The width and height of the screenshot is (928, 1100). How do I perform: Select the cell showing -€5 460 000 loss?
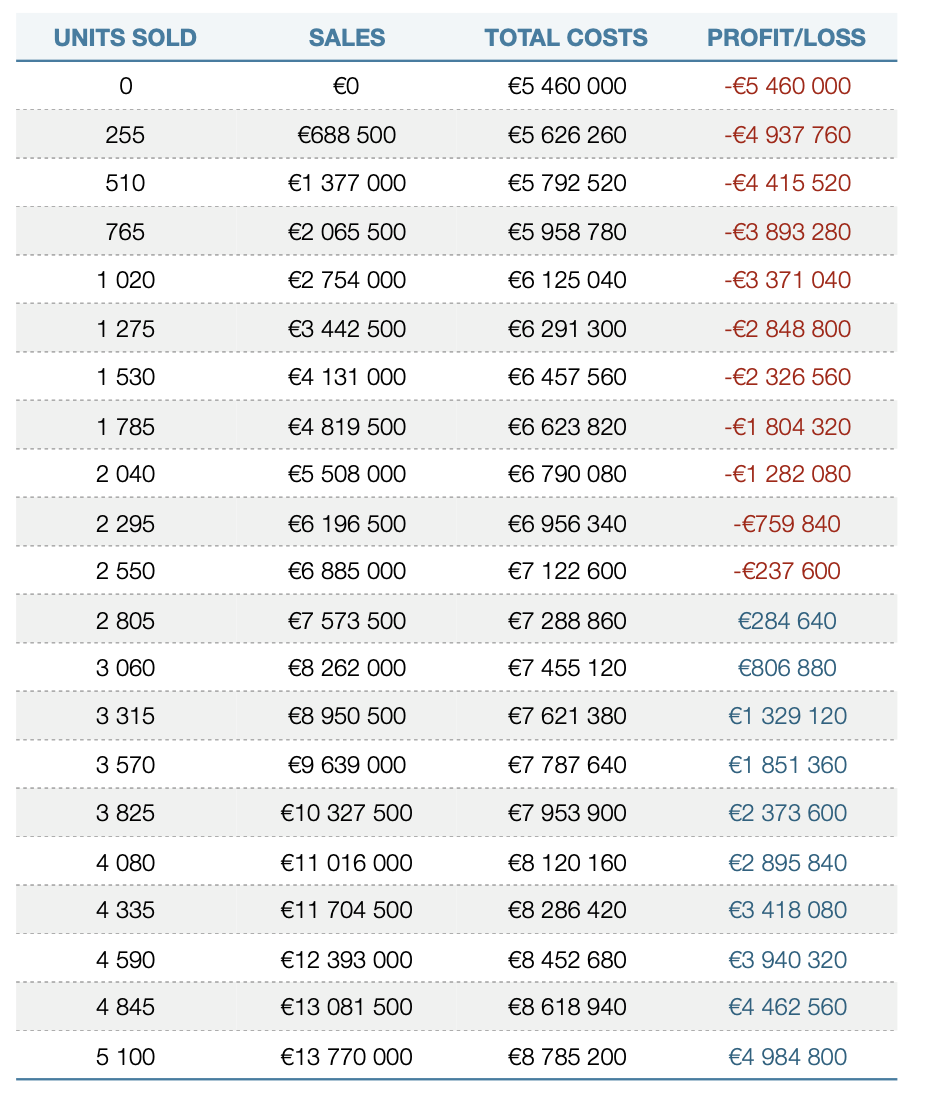click(x=787, y=86)
